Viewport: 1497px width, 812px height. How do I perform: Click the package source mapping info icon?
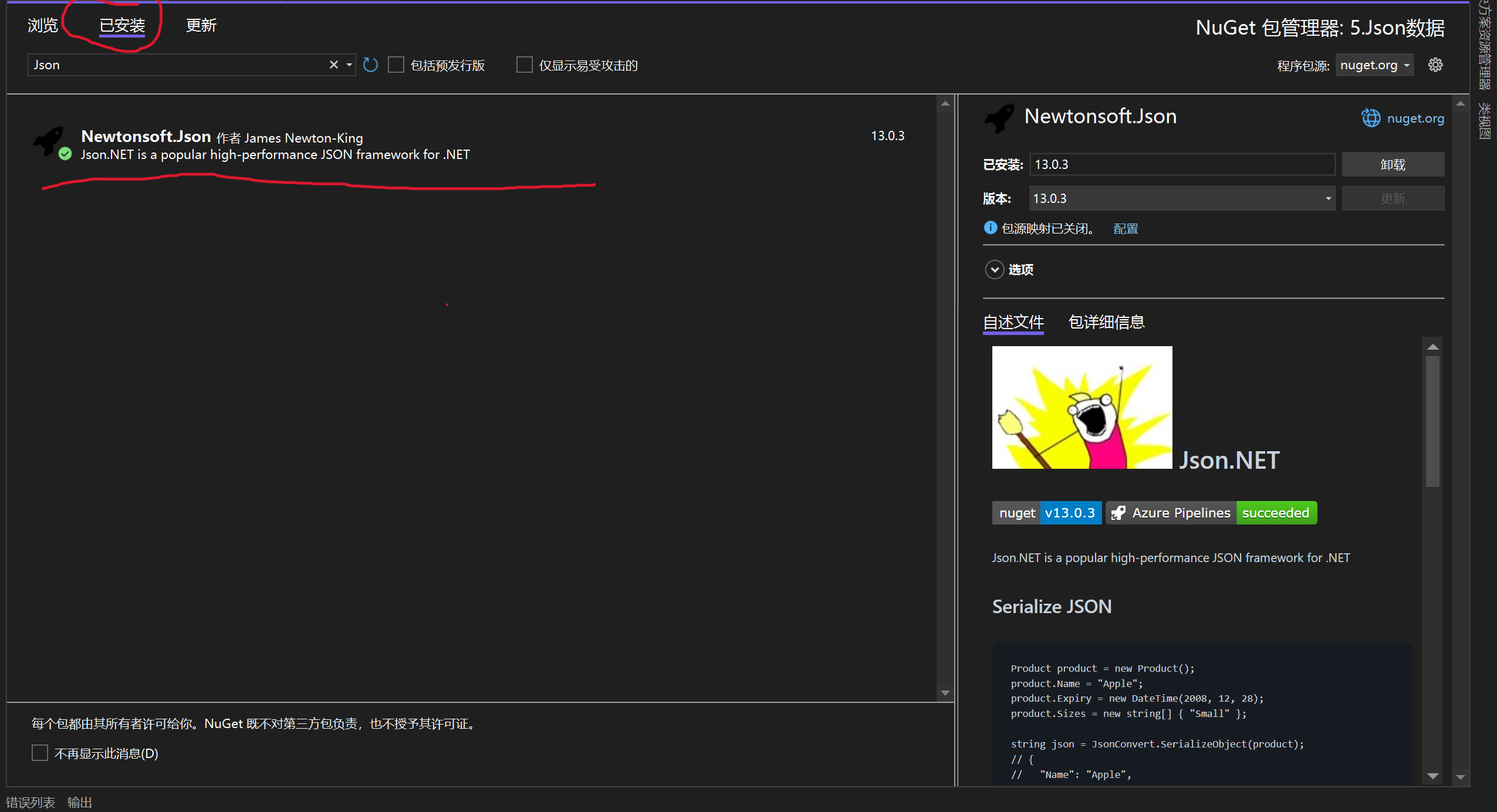tap(990, 228)
